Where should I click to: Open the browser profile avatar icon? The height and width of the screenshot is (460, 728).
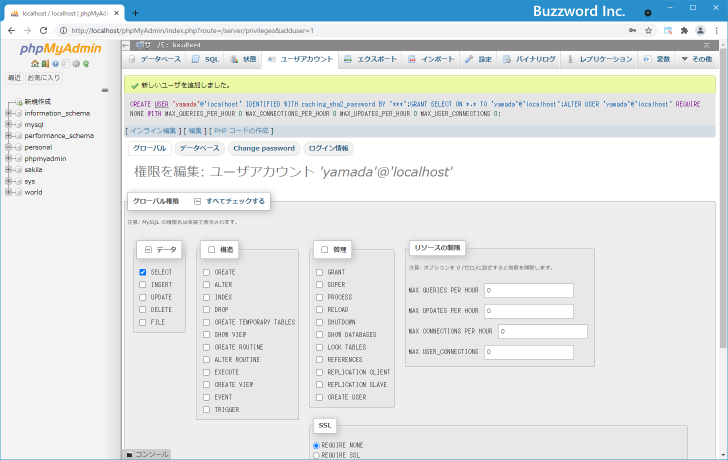(x=700, y=31)
